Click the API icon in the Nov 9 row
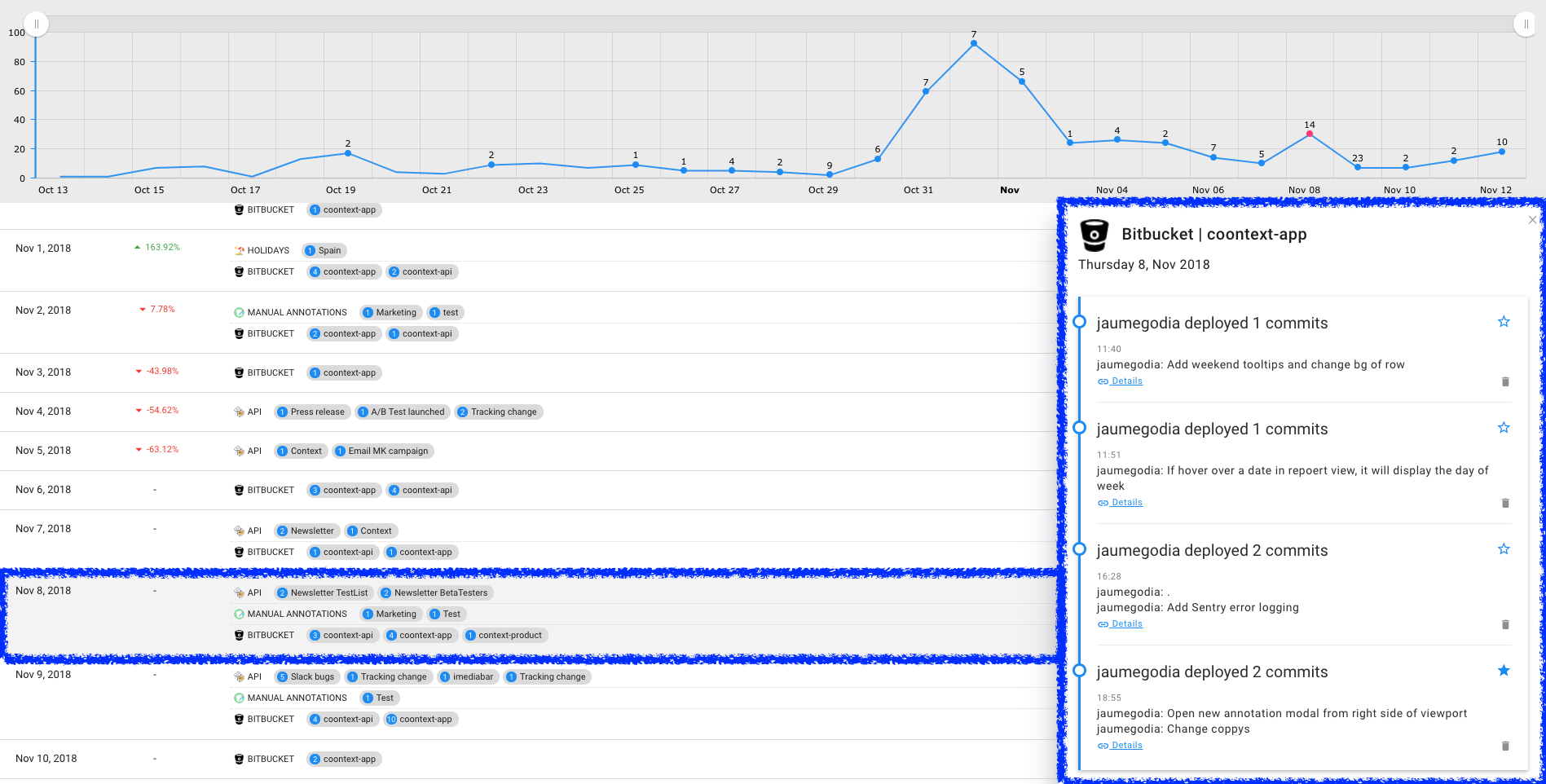 (239, 676)
